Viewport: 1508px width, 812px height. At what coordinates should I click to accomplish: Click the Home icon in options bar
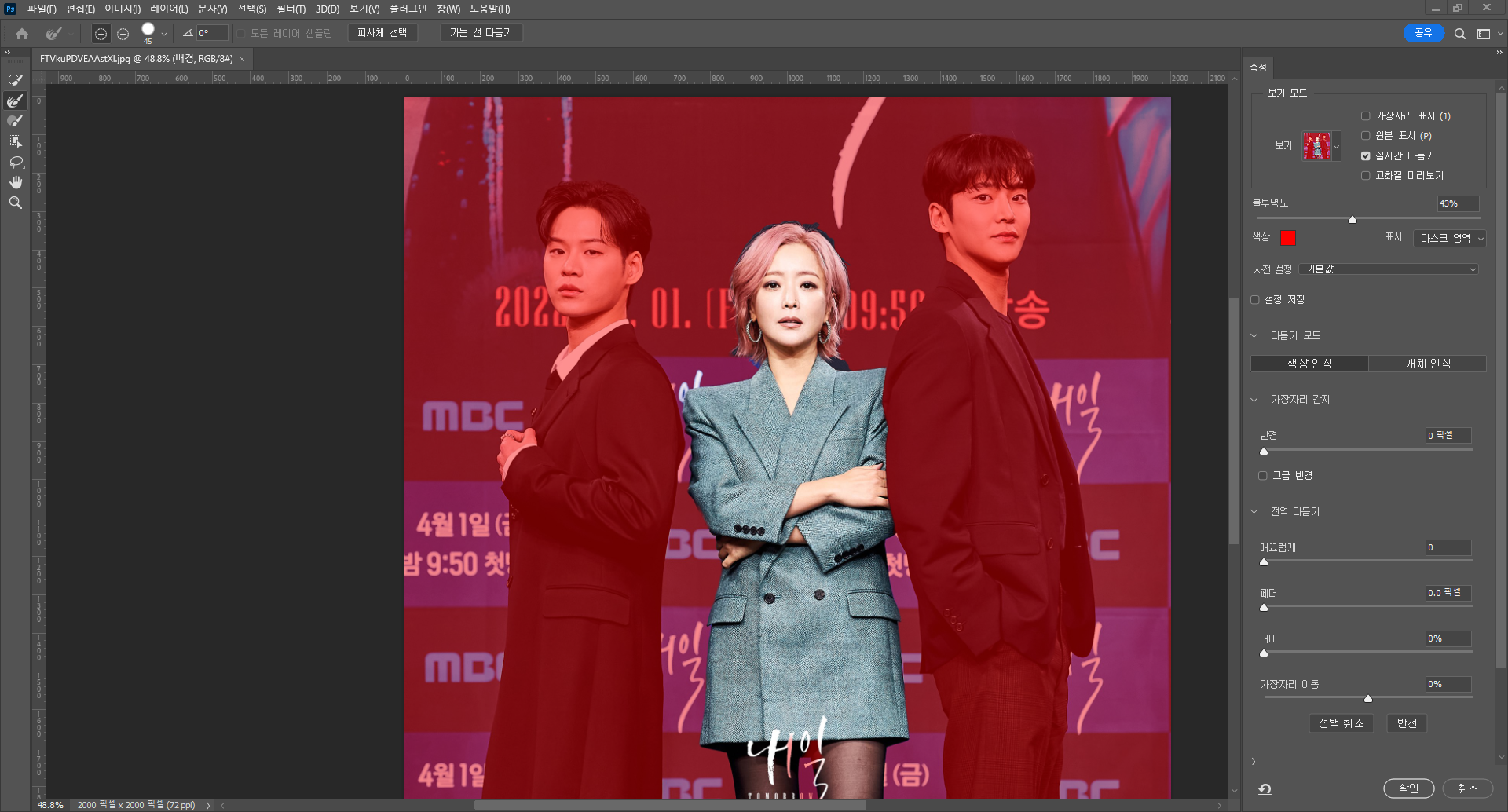click(22, 34)
